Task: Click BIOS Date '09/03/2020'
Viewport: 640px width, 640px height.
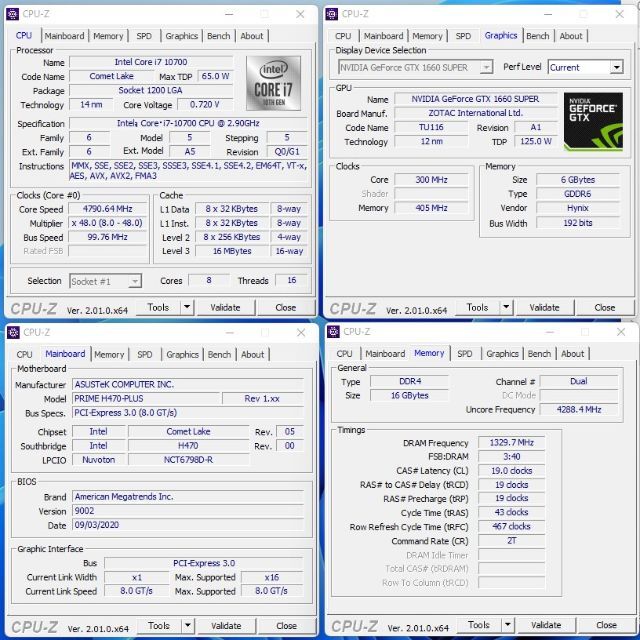Action: (x=188, y=525)
